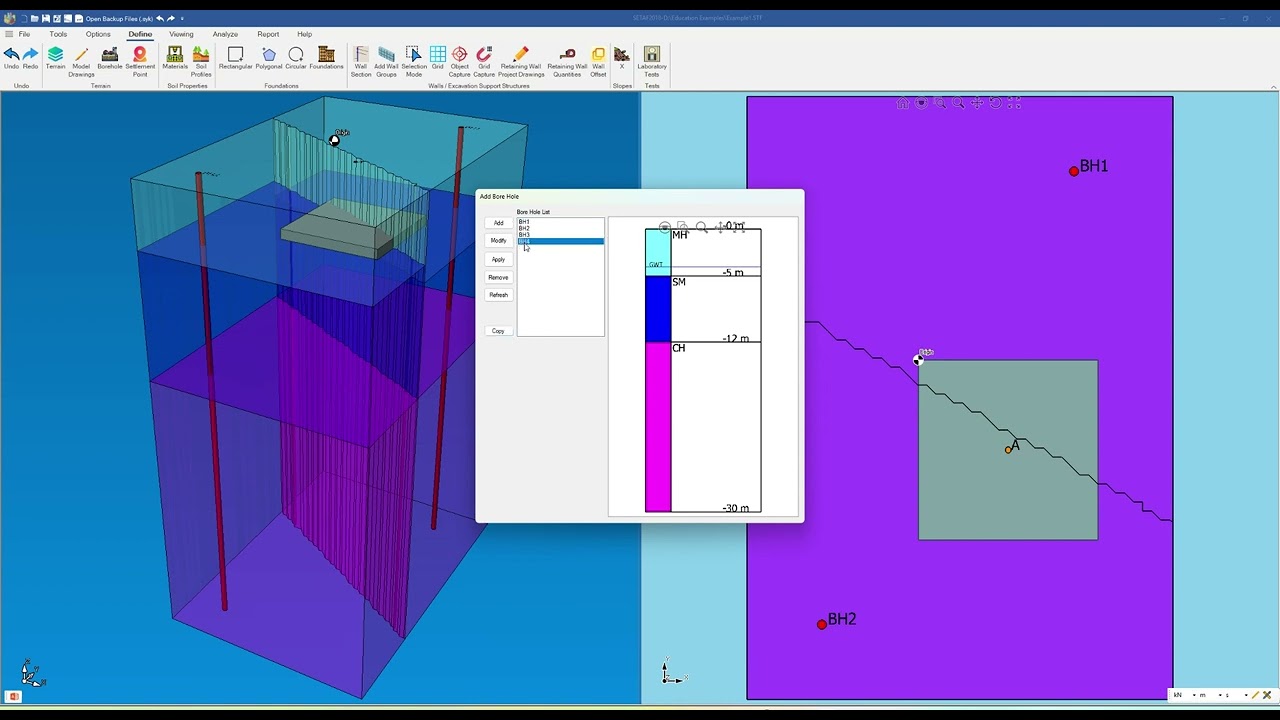1280x720 pixels.
Task: Switch to the Tools tab
Action: [58, 34]
